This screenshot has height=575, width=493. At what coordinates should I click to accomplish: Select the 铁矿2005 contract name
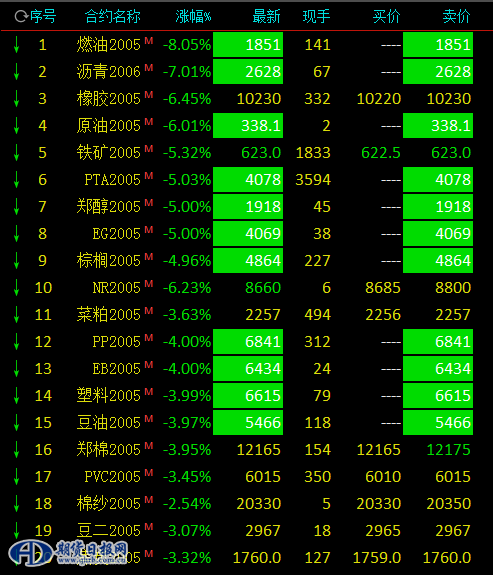coord(109,153)
